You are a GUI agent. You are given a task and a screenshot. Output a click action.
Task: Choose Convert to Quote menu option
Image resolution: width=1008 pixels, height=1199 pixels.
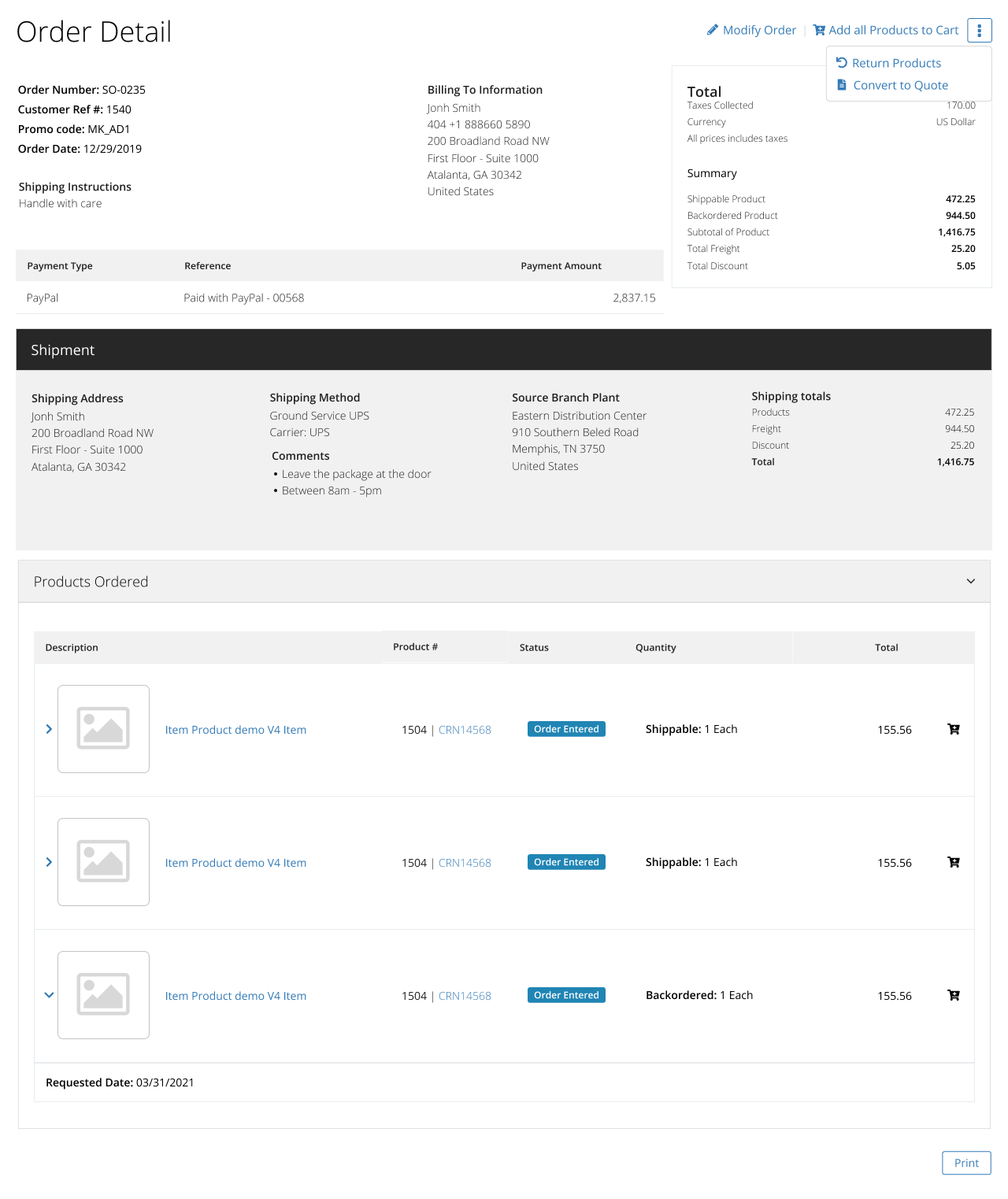tap(900, 85)
